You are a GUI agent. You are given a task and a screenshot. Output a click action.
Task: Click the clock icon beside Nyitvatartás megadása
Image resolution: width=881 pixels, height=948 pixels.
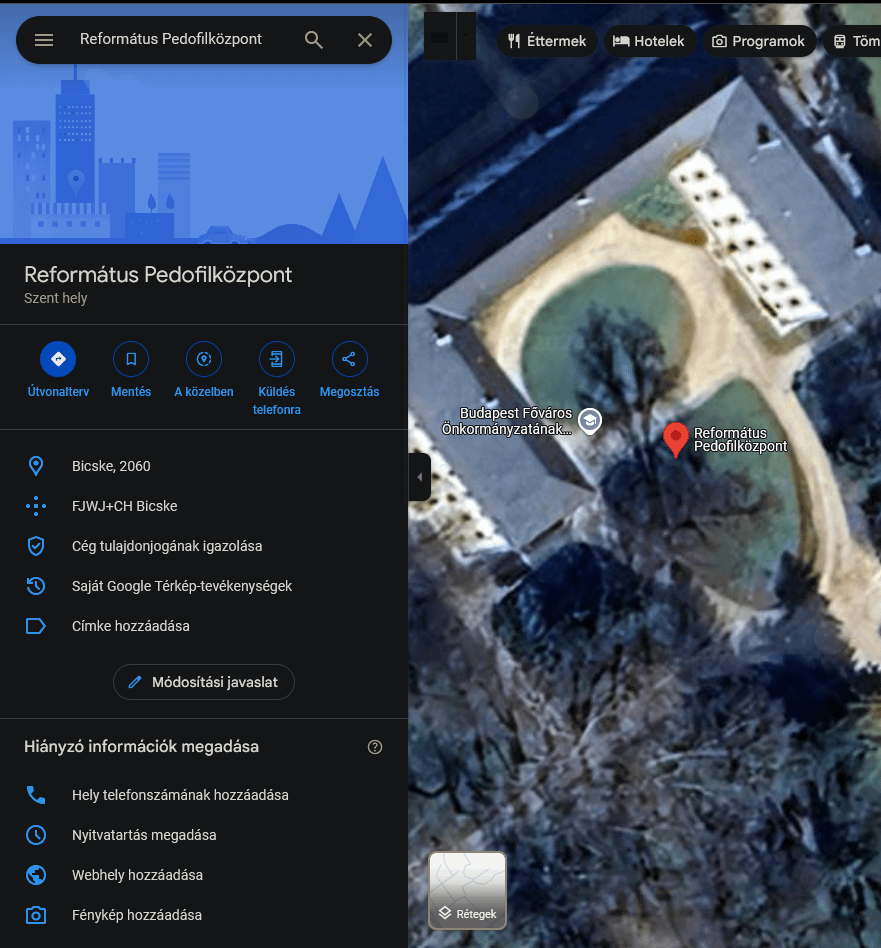(x=36, y=835)
